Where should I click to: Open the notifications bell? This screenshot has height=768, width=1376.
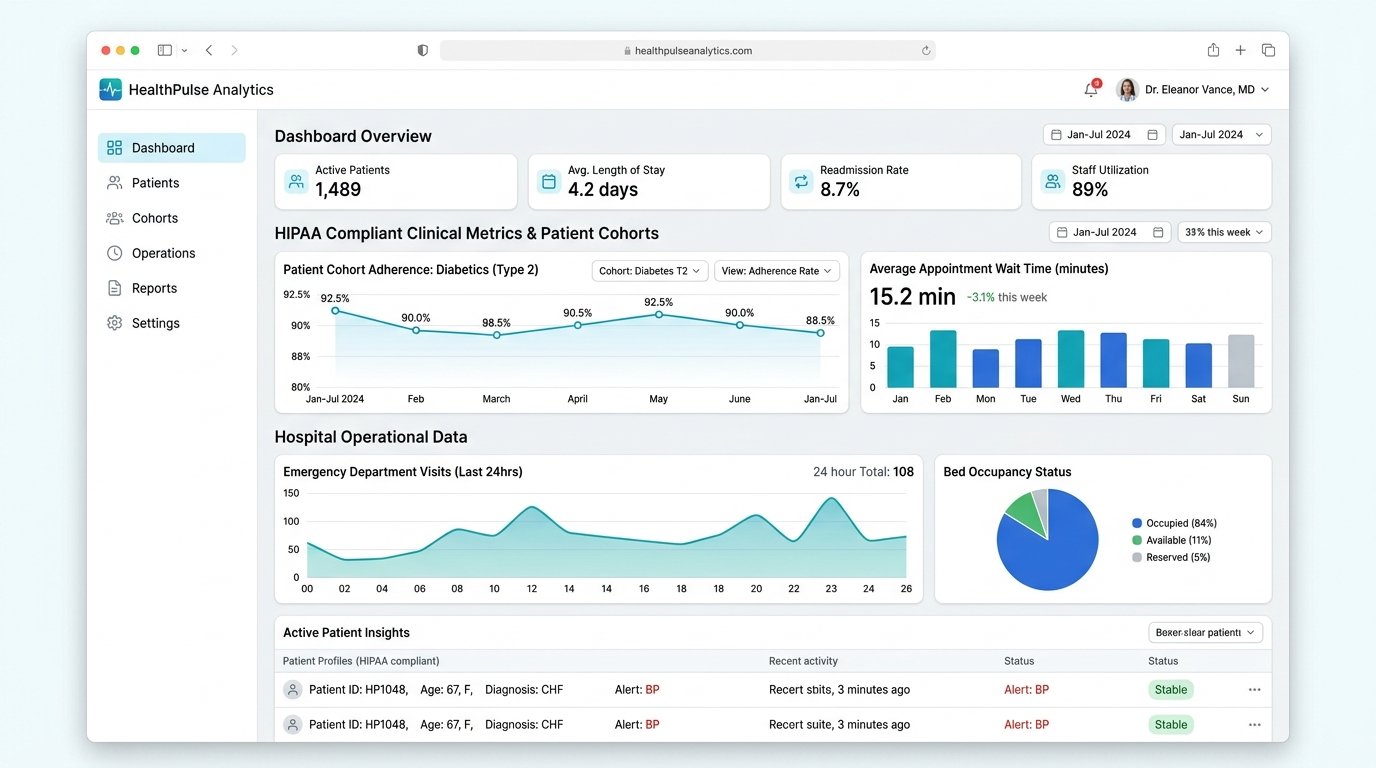click(1091, 90)
